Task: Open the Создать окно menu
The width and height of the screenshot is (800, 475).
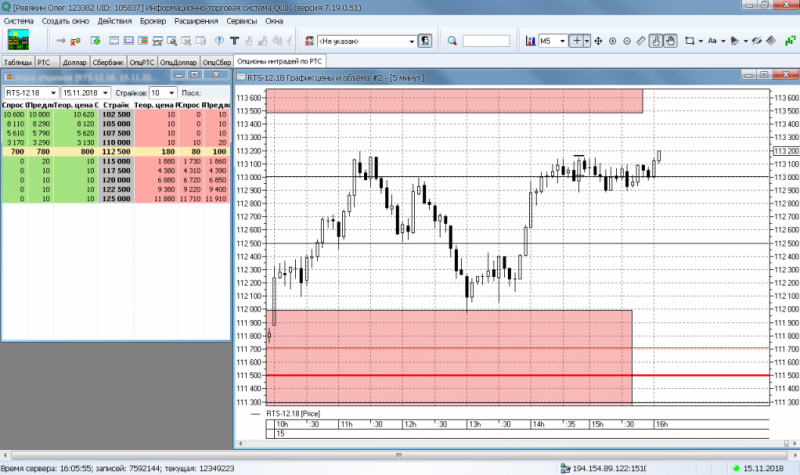Action: pos(65,21)
